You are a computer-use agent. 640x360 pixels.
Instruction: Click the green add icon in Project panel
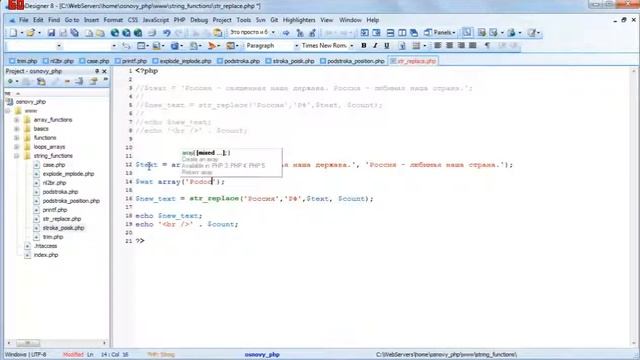point(11,81)
